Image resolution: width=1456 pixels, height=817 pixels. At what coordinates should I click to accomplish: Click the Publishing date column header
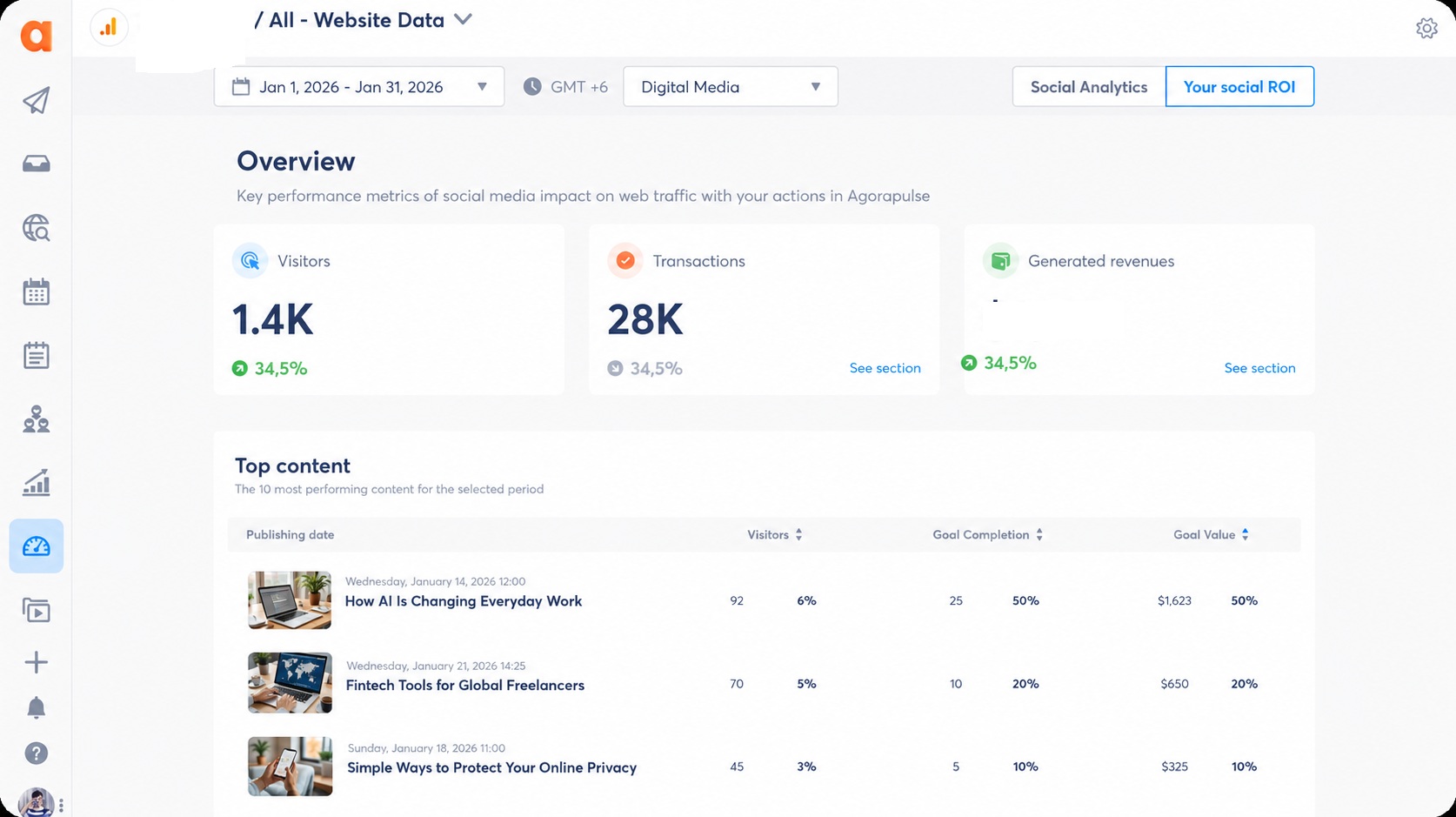coord(290,535)
